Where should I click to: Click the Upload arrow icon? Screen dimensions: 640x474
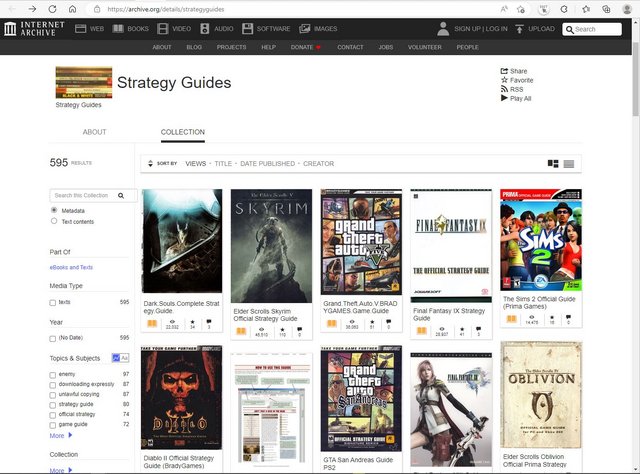[x=519, y=29]
